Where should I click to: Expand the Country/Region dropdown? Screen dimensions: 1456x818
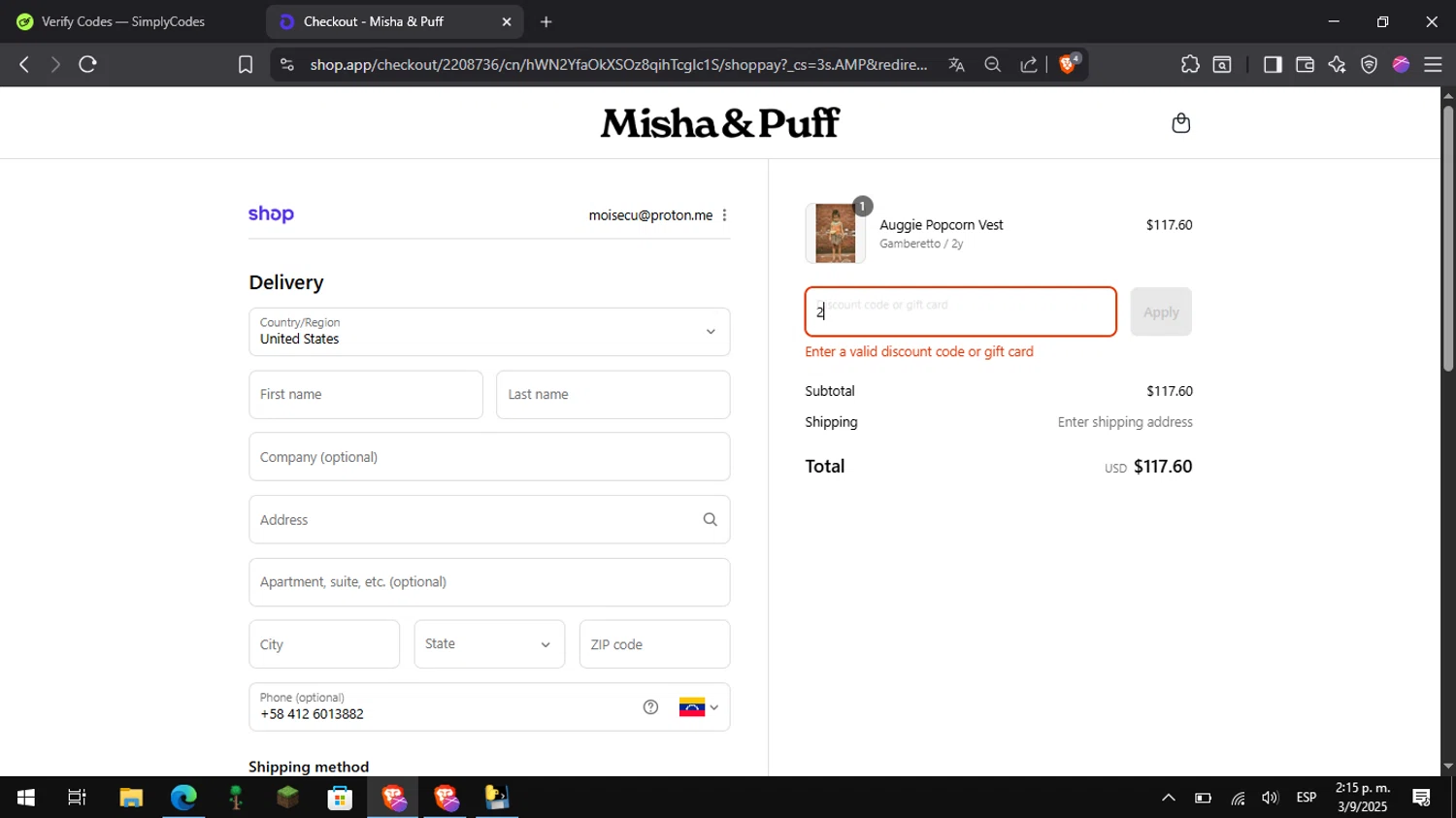click(x=489, y=332)
